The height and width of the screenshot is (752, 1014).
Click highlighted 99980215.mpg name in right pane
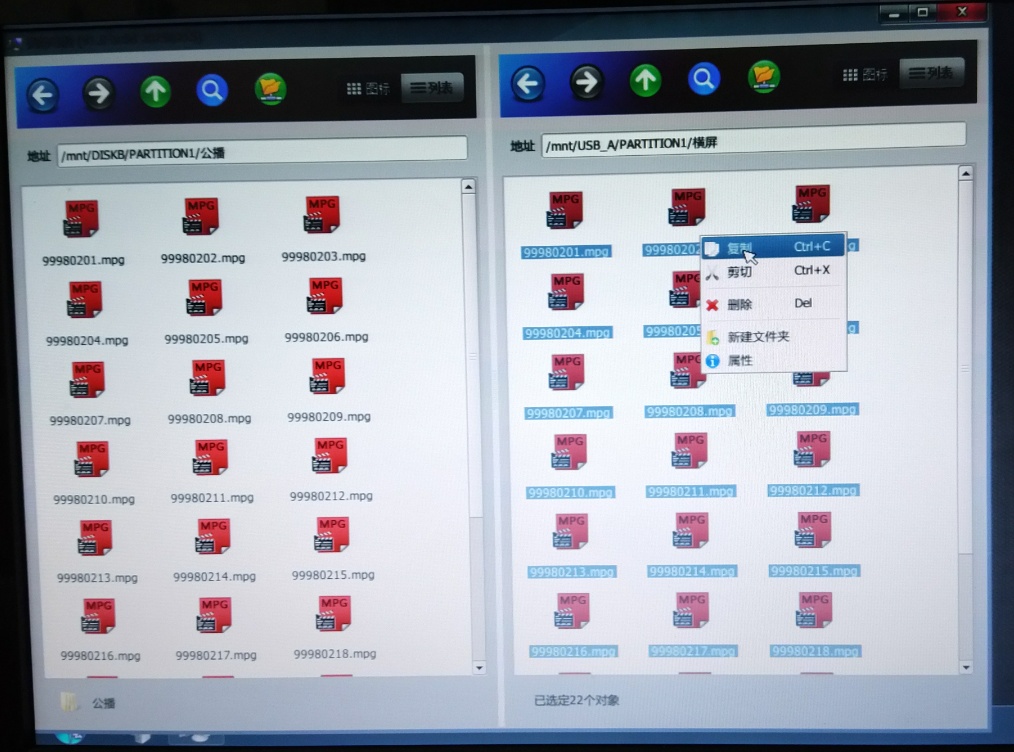pos(814,570)
